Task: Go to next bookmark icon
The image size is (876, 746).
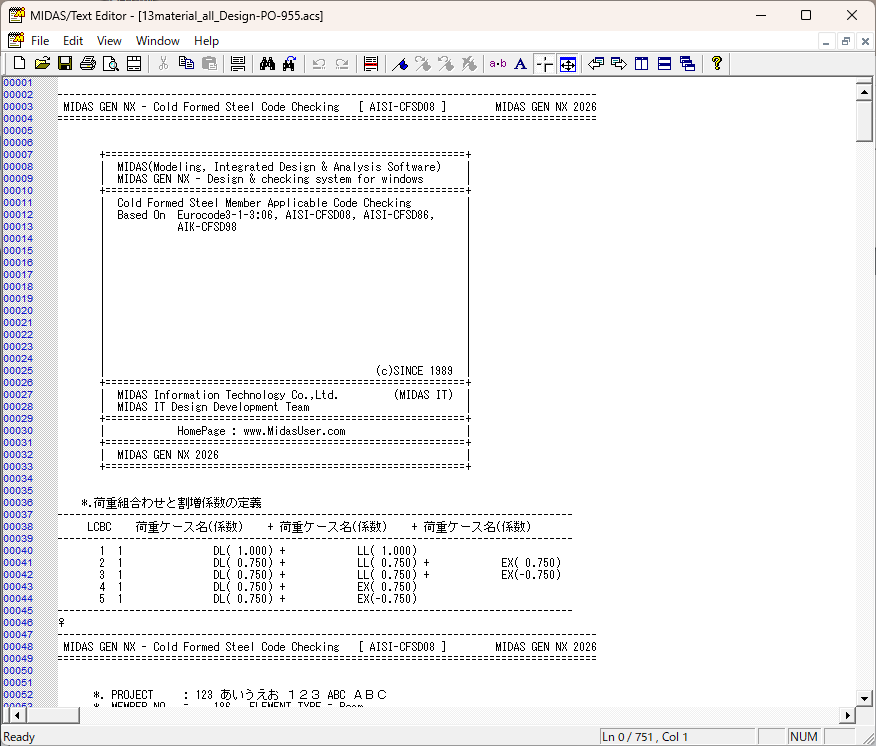Action: (x=423, y=64)
